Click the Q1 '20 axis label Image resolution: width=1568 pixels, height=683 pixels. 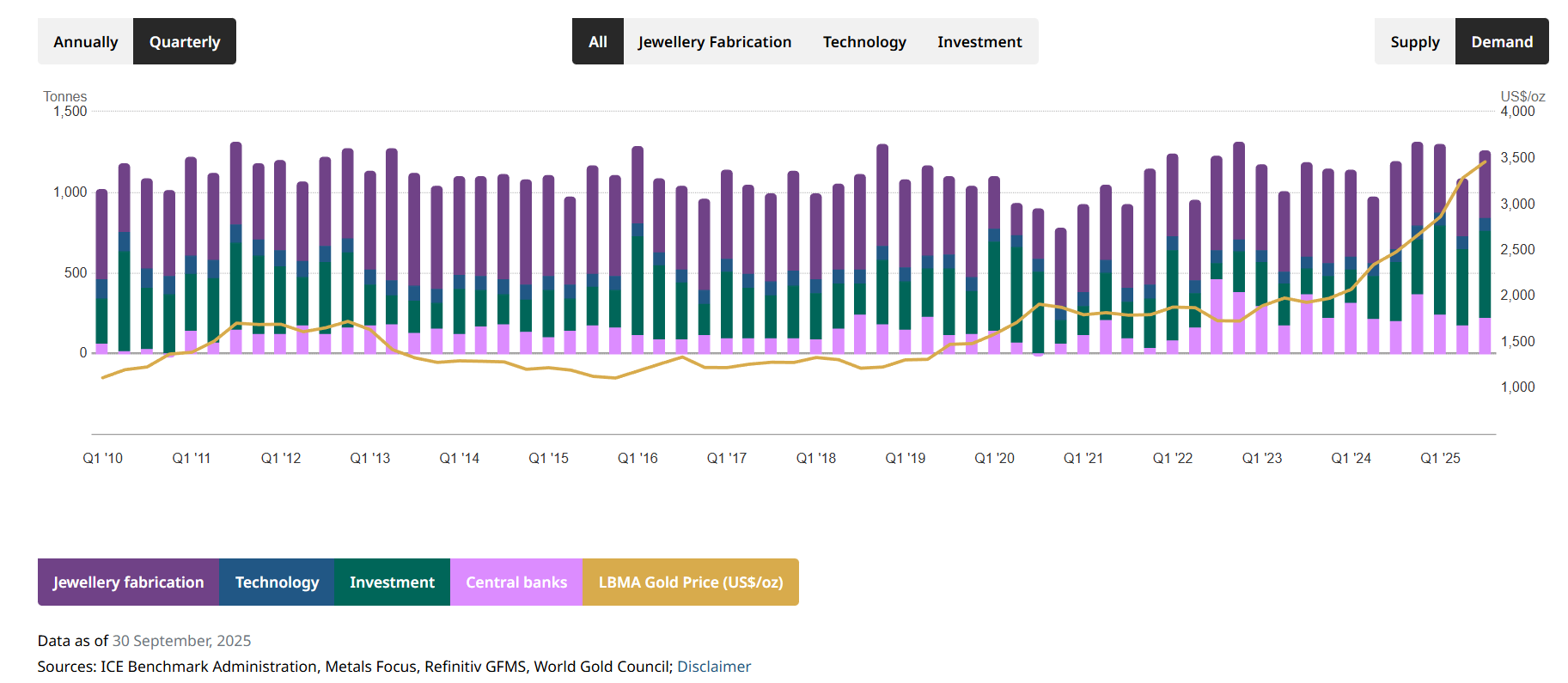tap(994, 458)
